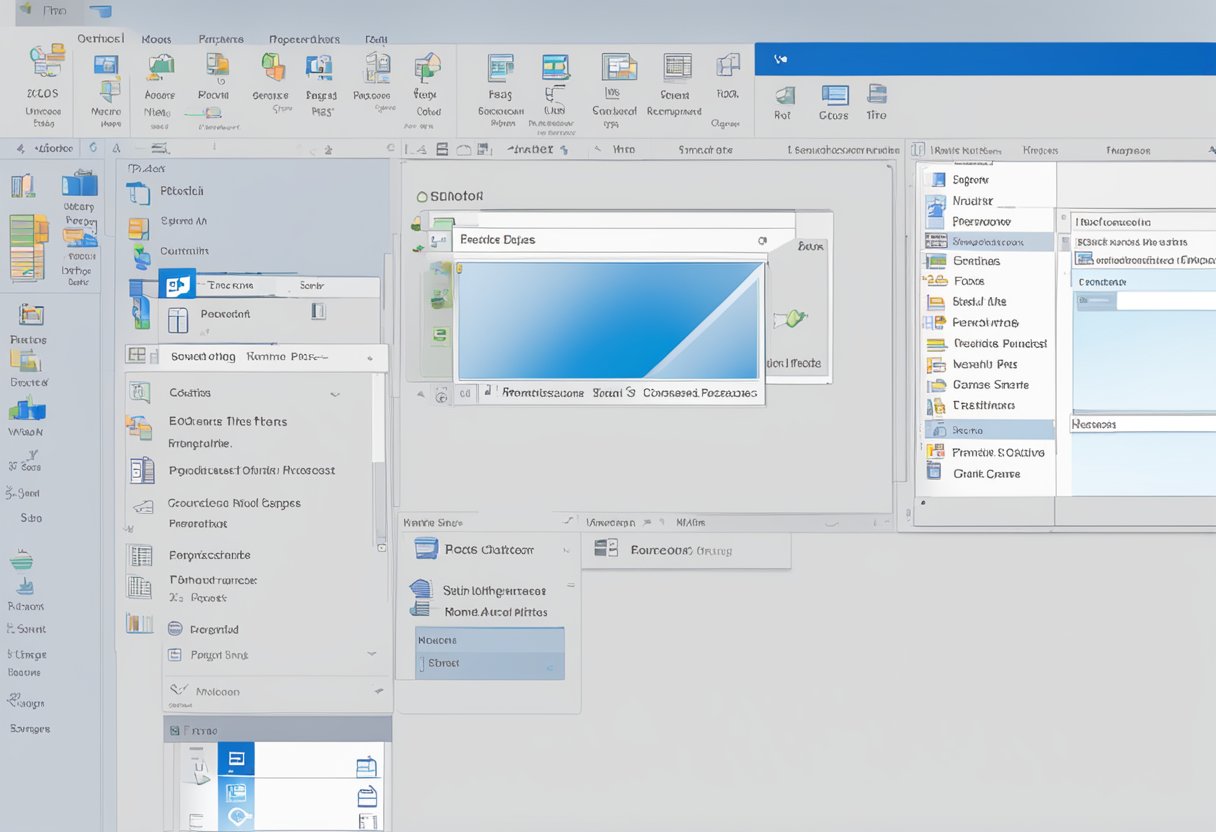
Task: Expand the Molded section at the dialog bottom
Action: 377,690
